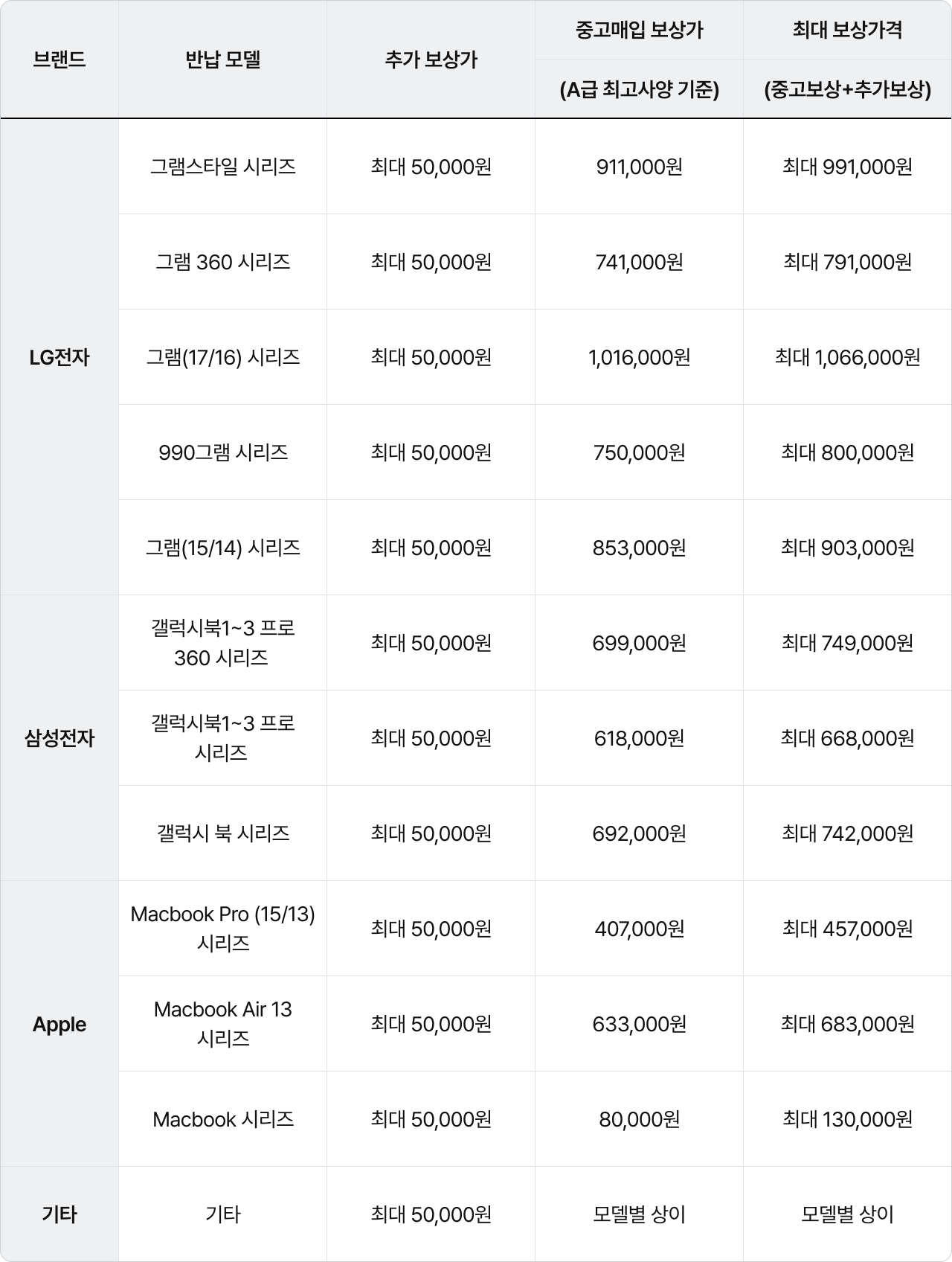Select the 990그램 시리즈 row label
This screenshot has height=1262, width=952.
[222, 452]
